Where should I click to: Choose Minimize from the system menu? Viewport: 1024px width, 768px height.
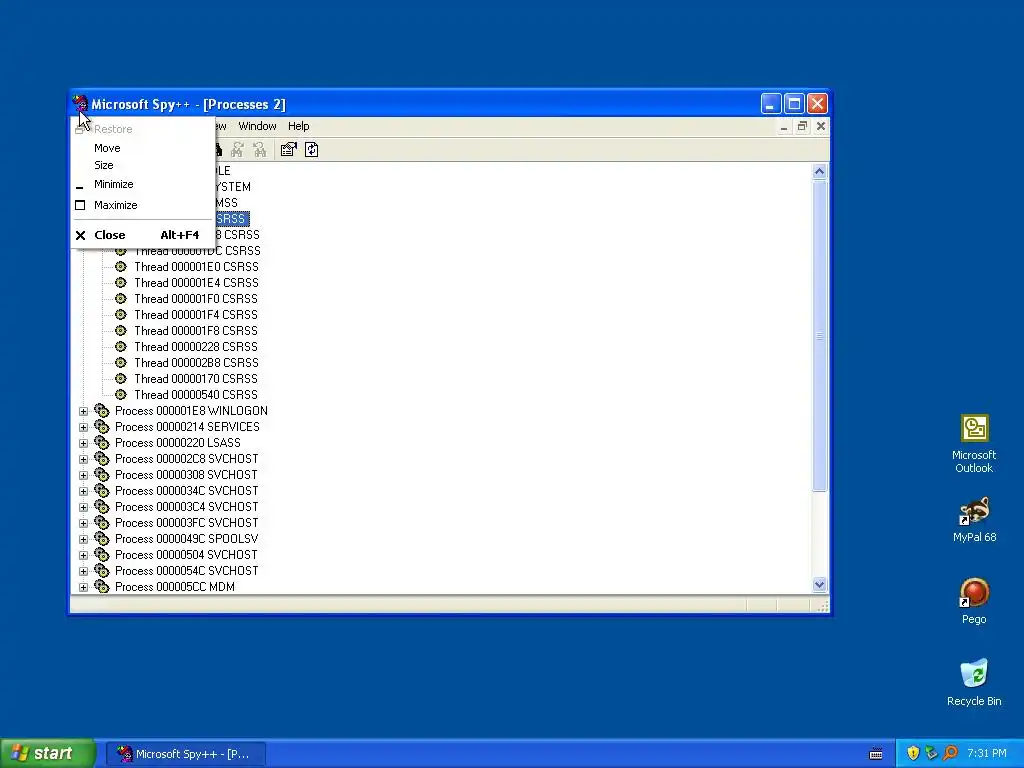click(142, 184)
